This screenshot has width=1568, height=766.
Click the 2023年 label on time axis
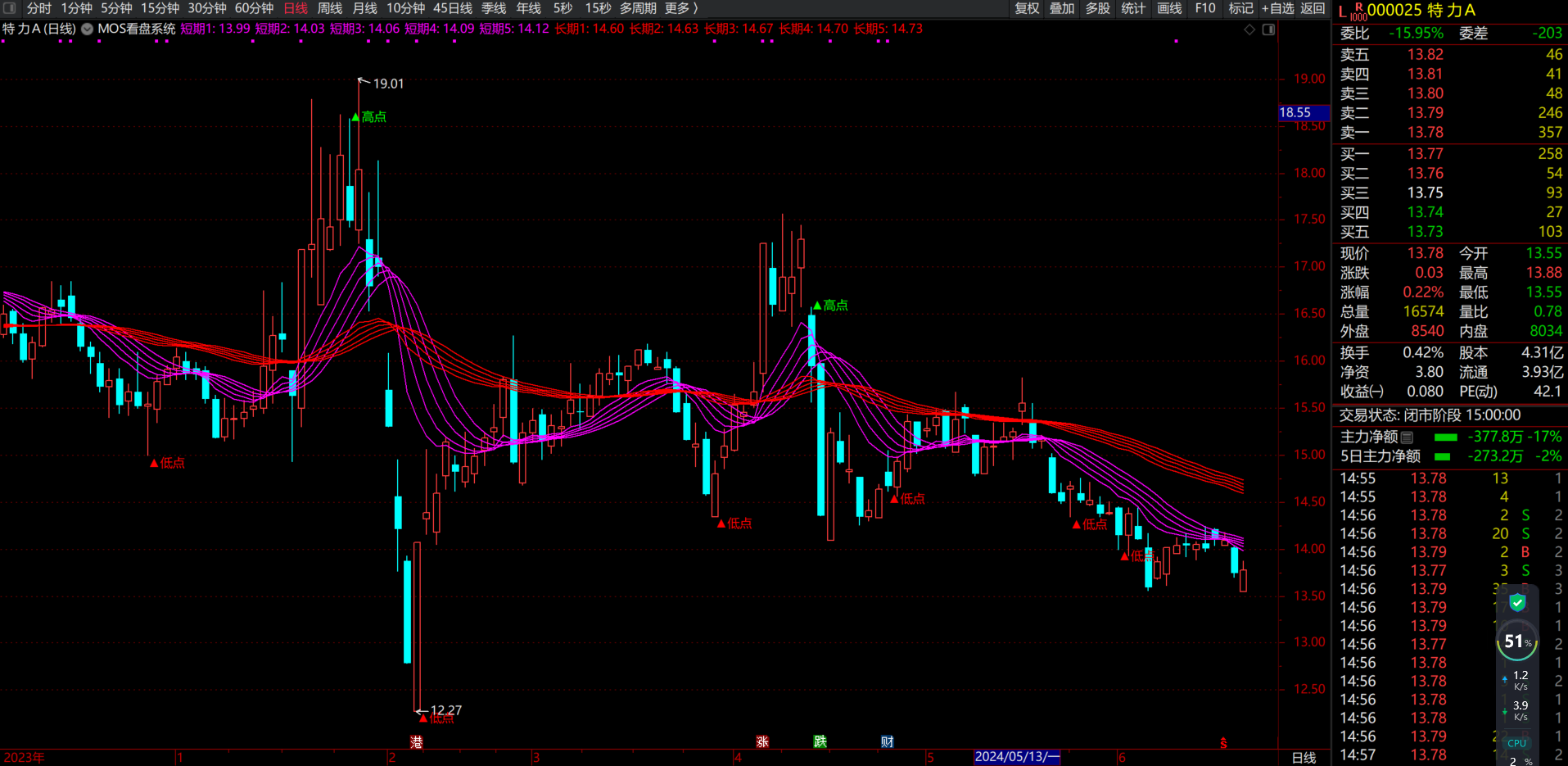point(25,758)
